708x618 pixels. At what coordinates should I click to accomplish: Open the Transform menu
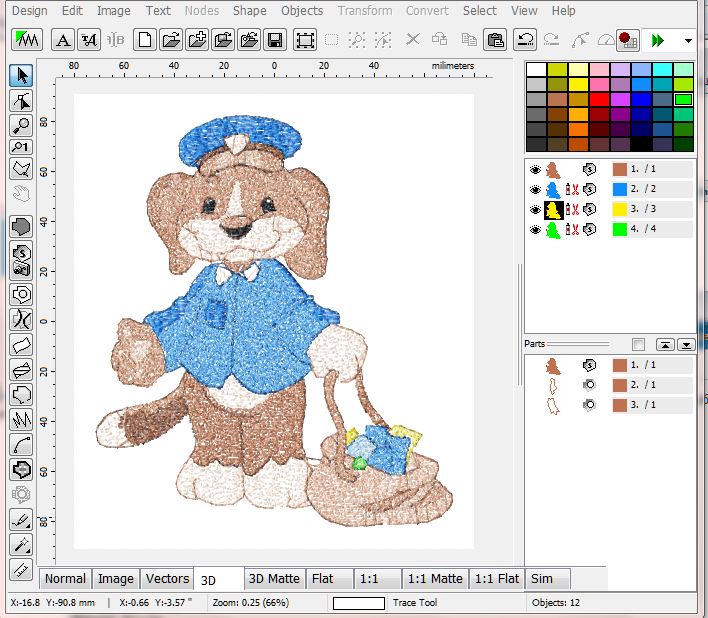point(364,10)
